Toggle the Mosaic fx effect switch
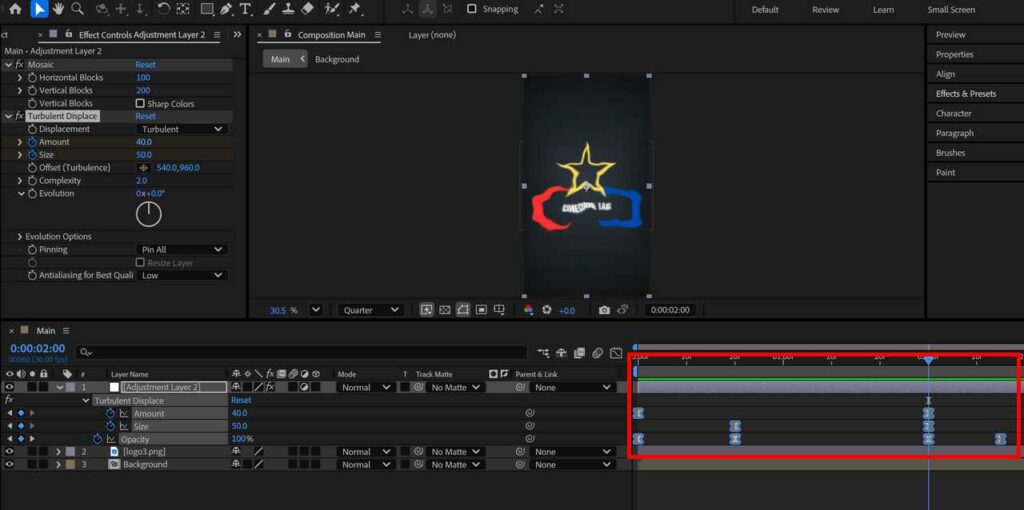The height and width of the screenshot is (510, 1024). [20, 65]
